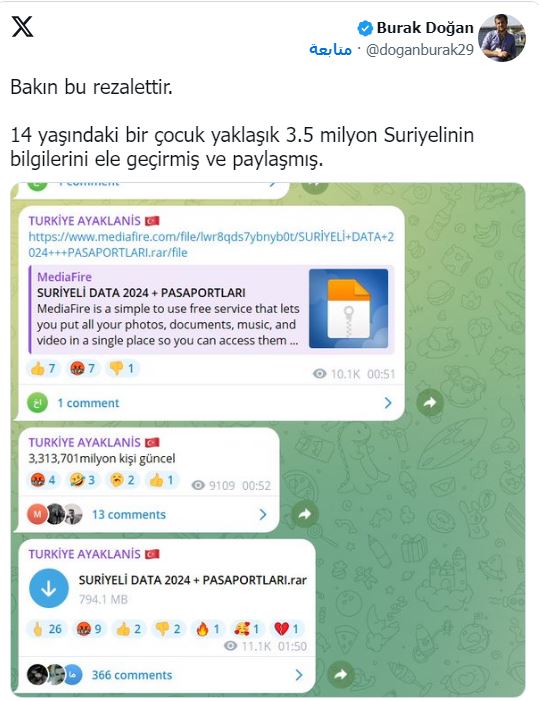Screen dimensions: 539x701
Task: Click the MediaFire zip file thumbnail
Action: [348, 308]
